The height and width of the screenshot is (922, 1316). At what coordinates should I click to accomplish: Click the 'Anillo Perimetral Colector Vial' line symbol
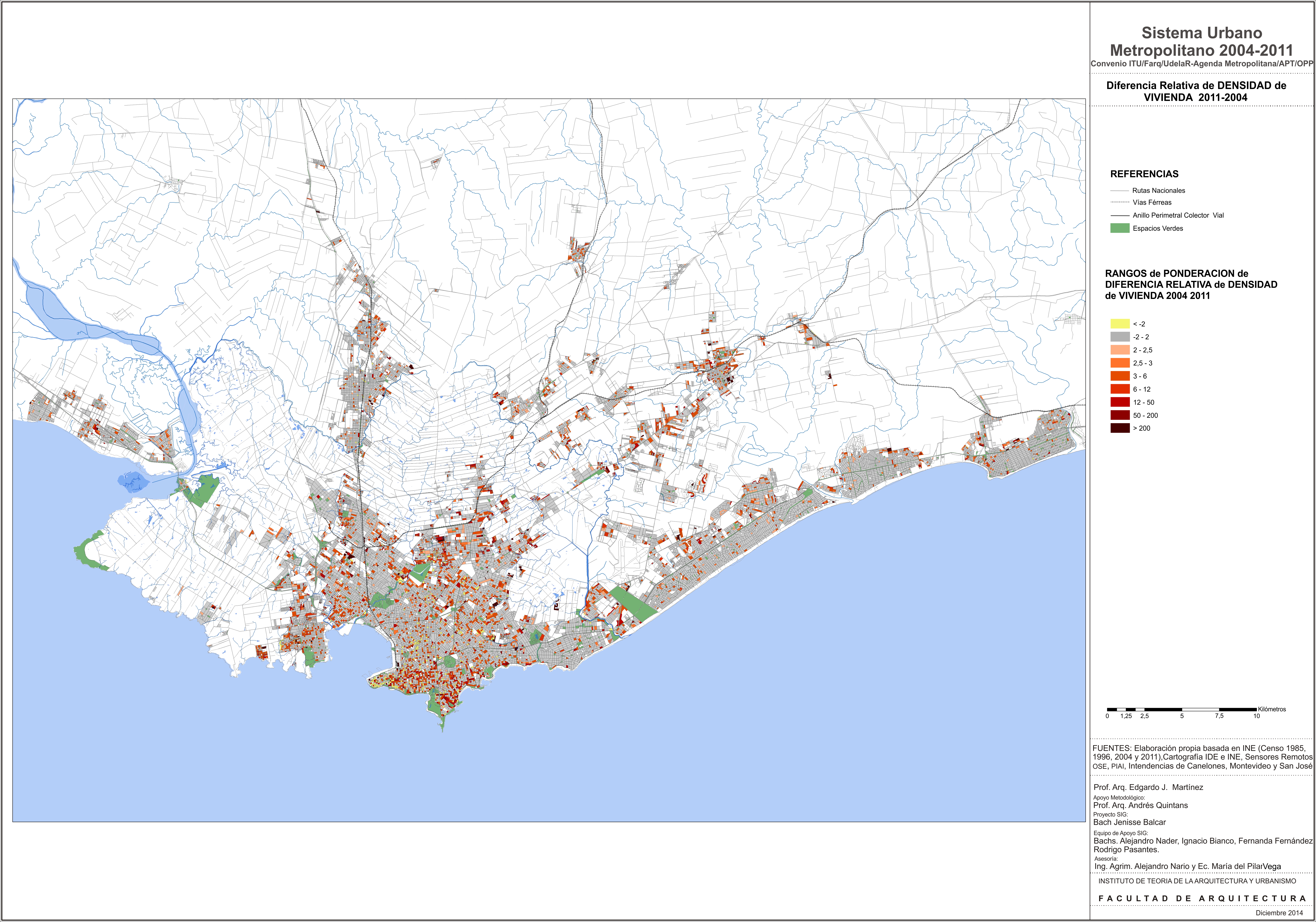tap(1120, 216)
